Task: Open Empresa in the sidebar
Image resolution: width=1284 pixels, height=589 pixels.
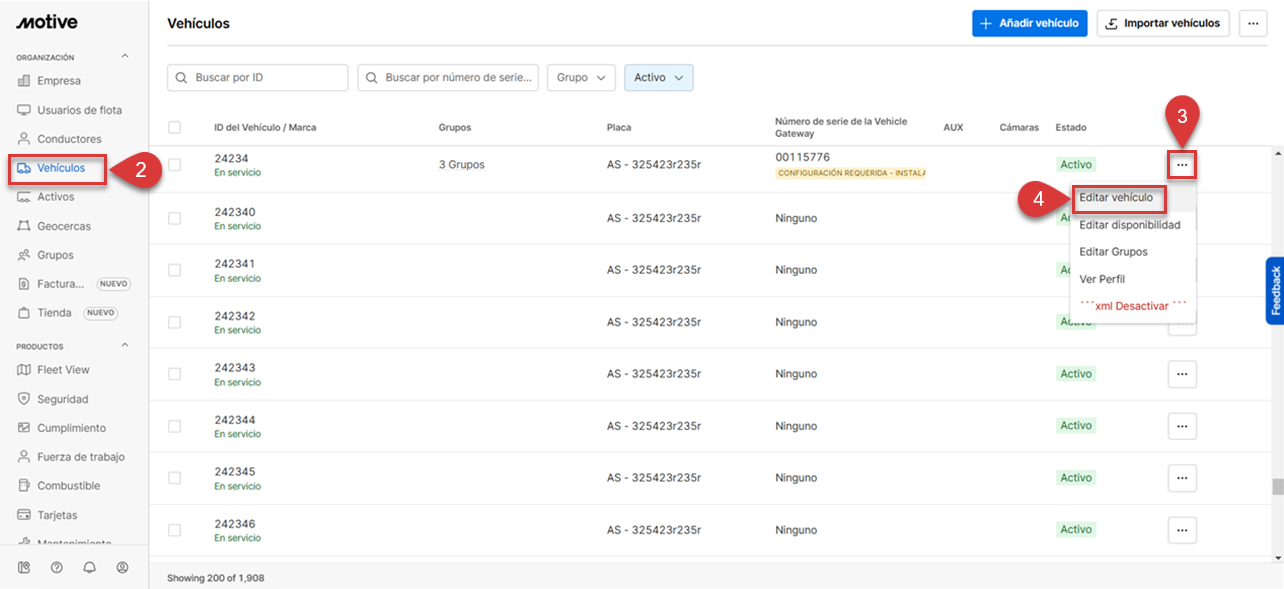Action: coord(59,81)
